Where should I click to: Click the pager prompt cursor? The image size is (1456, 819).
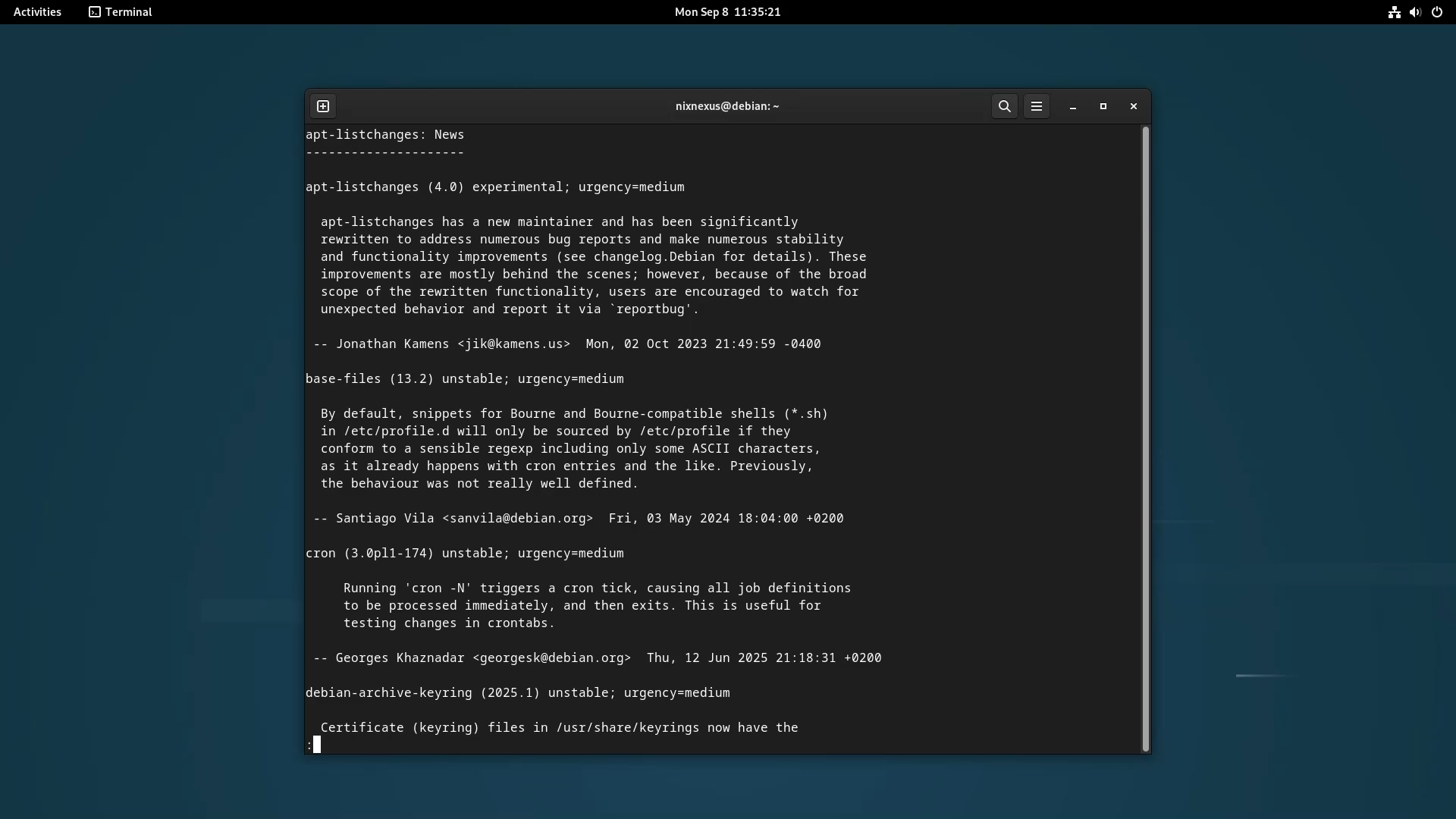tap(317, 745)
